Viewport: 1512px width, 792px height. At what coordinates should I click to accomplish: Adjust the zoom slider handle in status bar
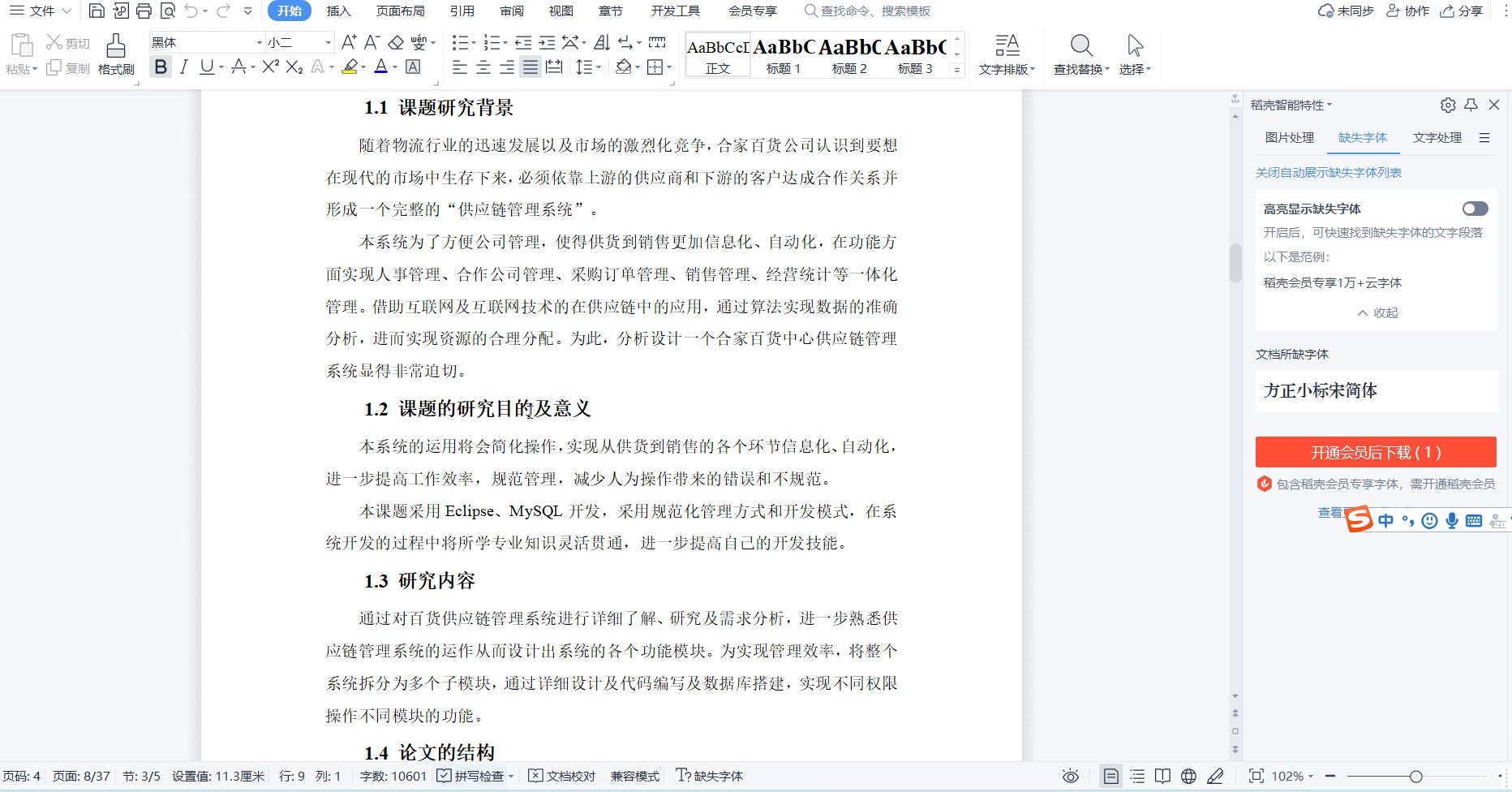point(1415,777)
